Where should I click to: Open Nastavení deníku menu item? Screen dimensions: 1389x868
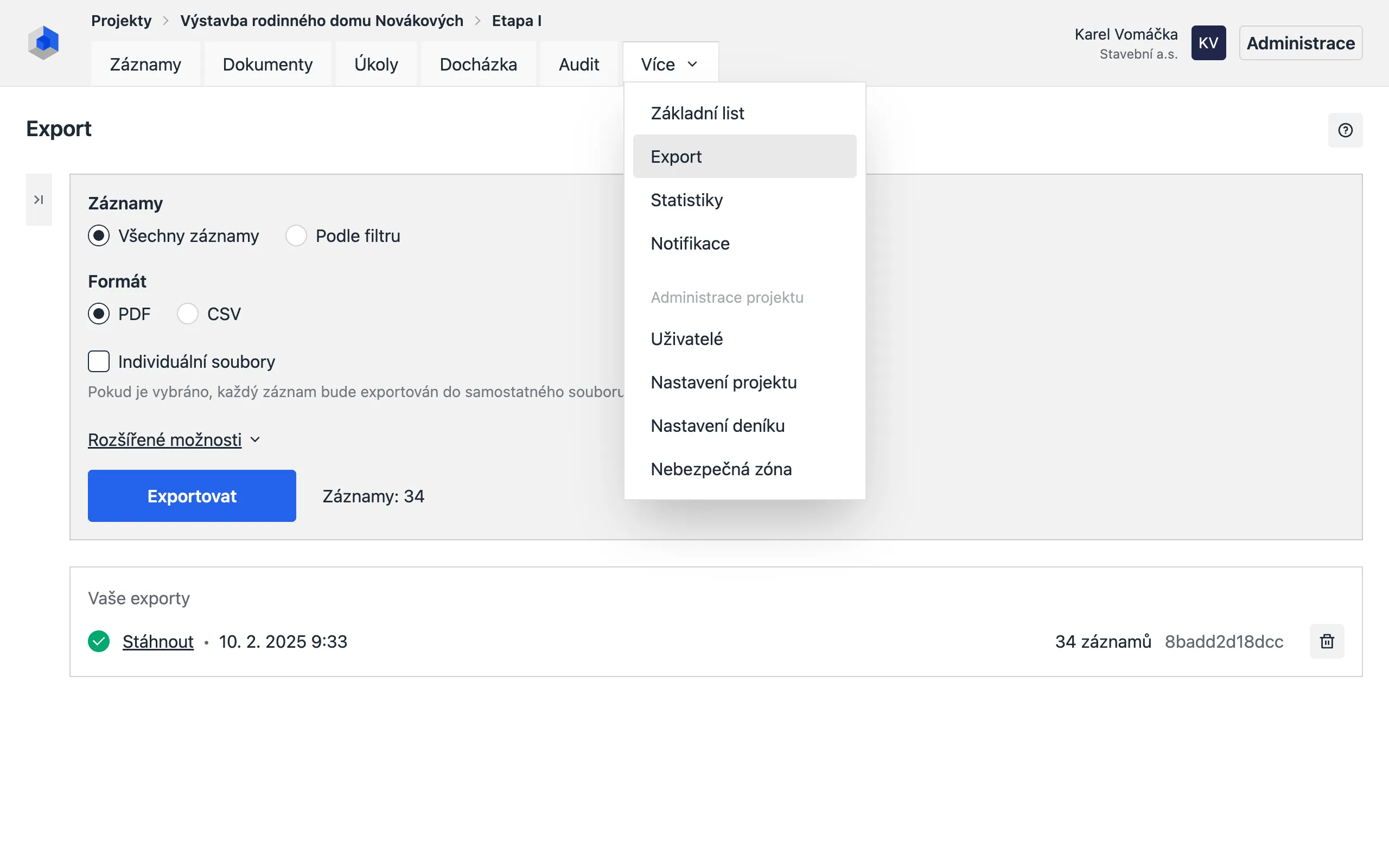click(744, 425)
